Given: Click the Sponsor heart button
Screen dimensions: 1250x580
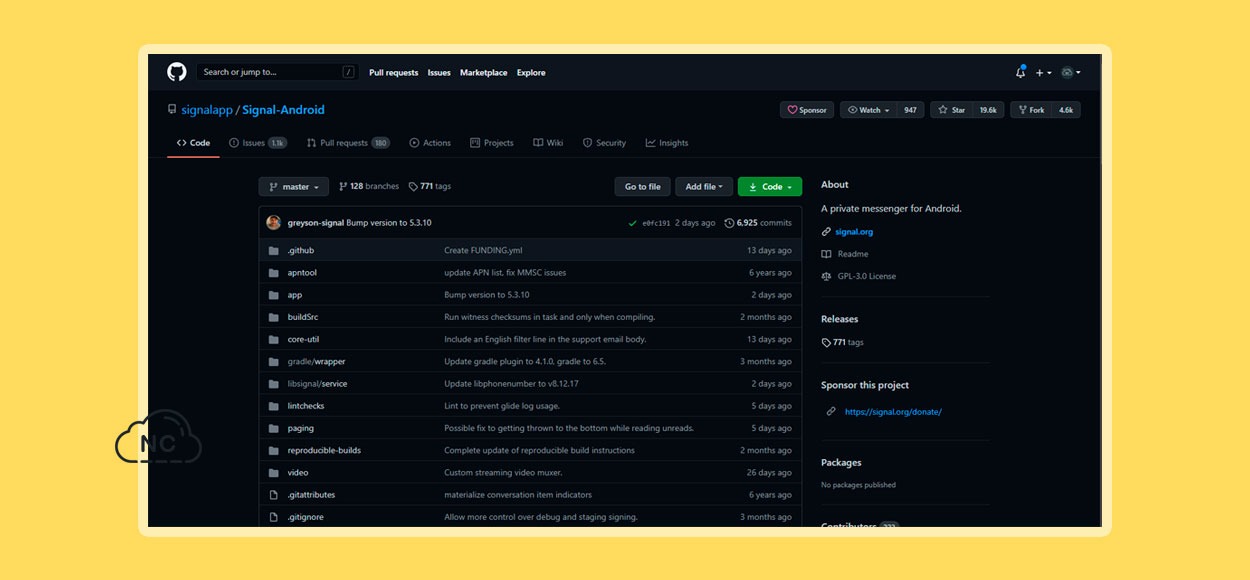Looking at the screenshot, I should [807, 110].
